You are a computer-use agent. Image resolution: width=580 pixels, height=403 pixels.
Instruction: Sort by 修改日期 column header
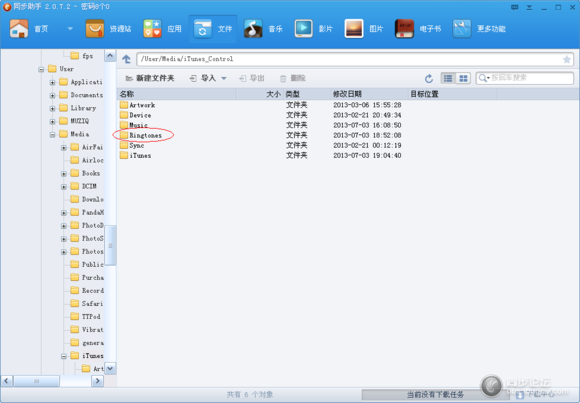click(x=369, y=94)
